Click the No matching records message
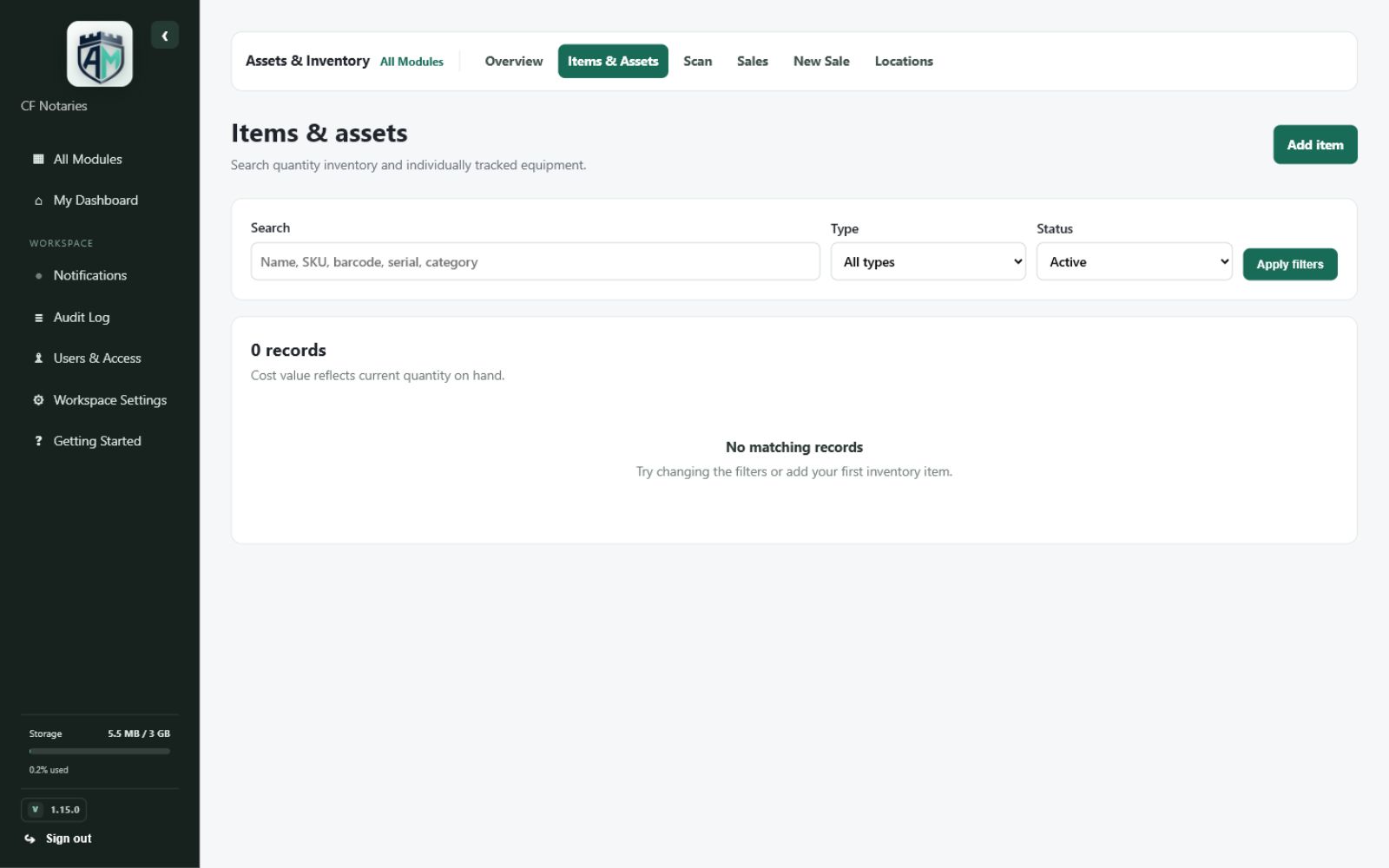The height and width of the screenshot is (868, 1389). 794,447
